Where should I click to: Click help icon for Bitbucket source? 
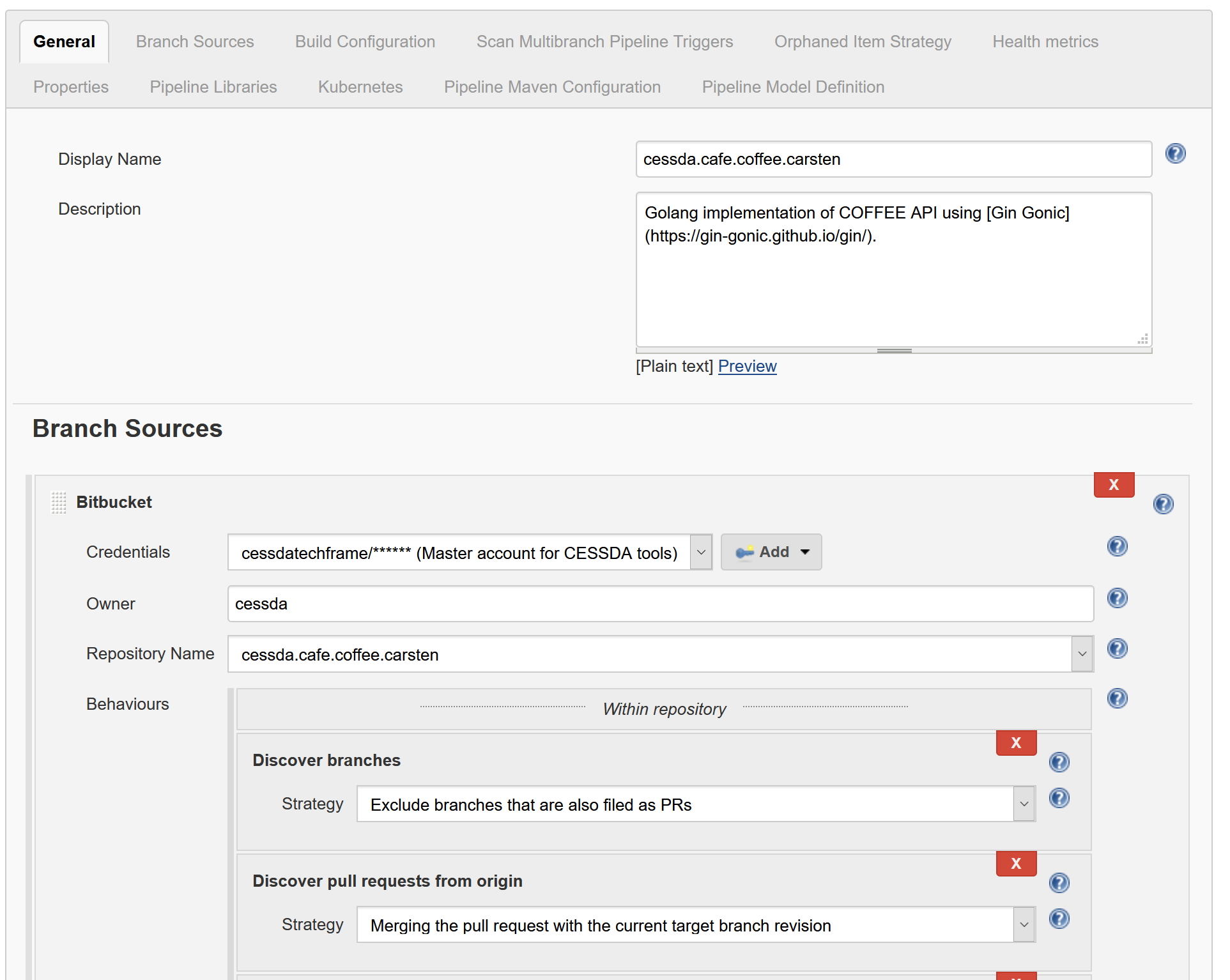point(1162,505)
